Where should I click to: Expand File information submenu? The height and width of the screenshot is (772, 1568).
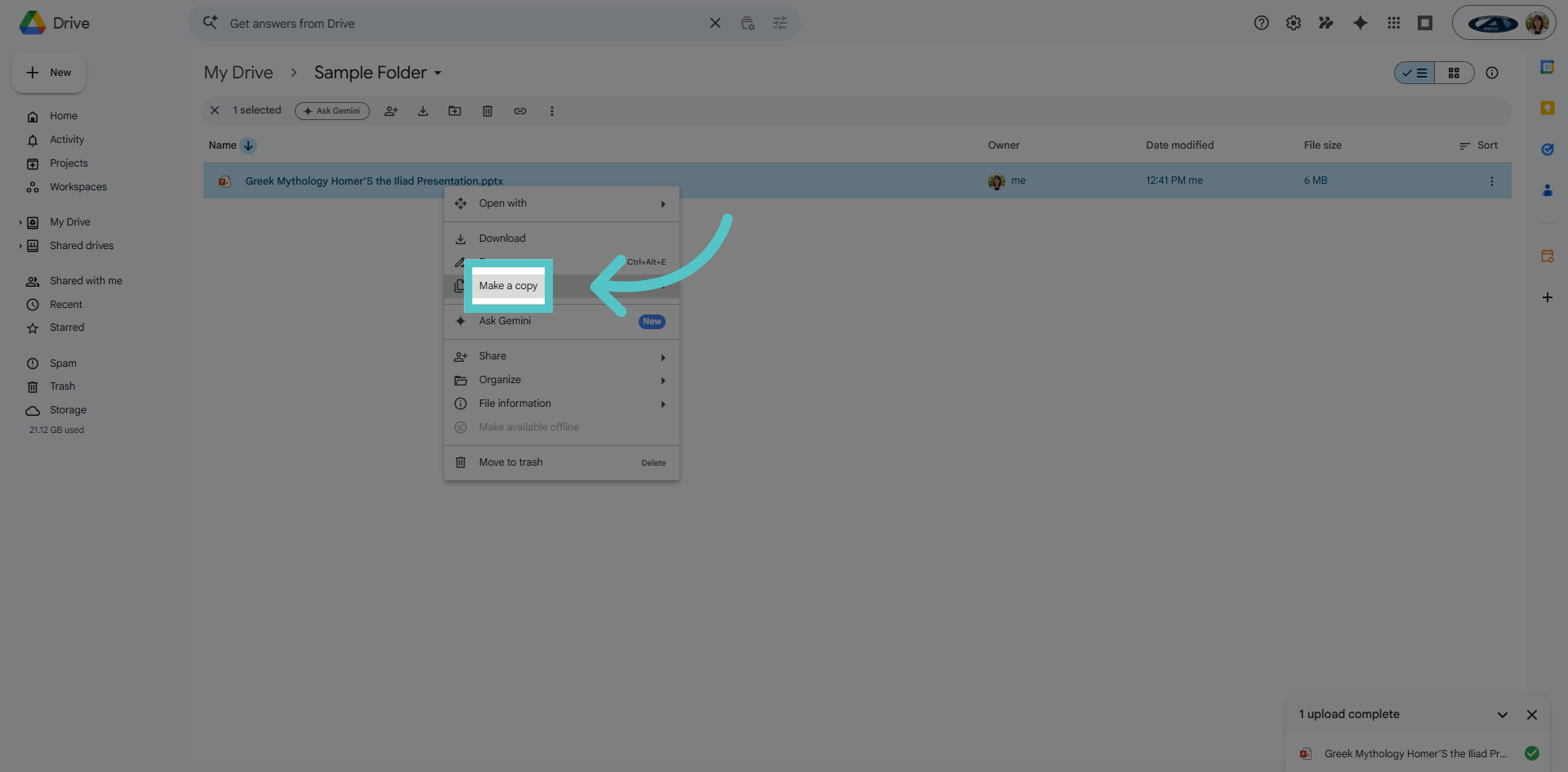pyautogui.click(x=562, y=404)
